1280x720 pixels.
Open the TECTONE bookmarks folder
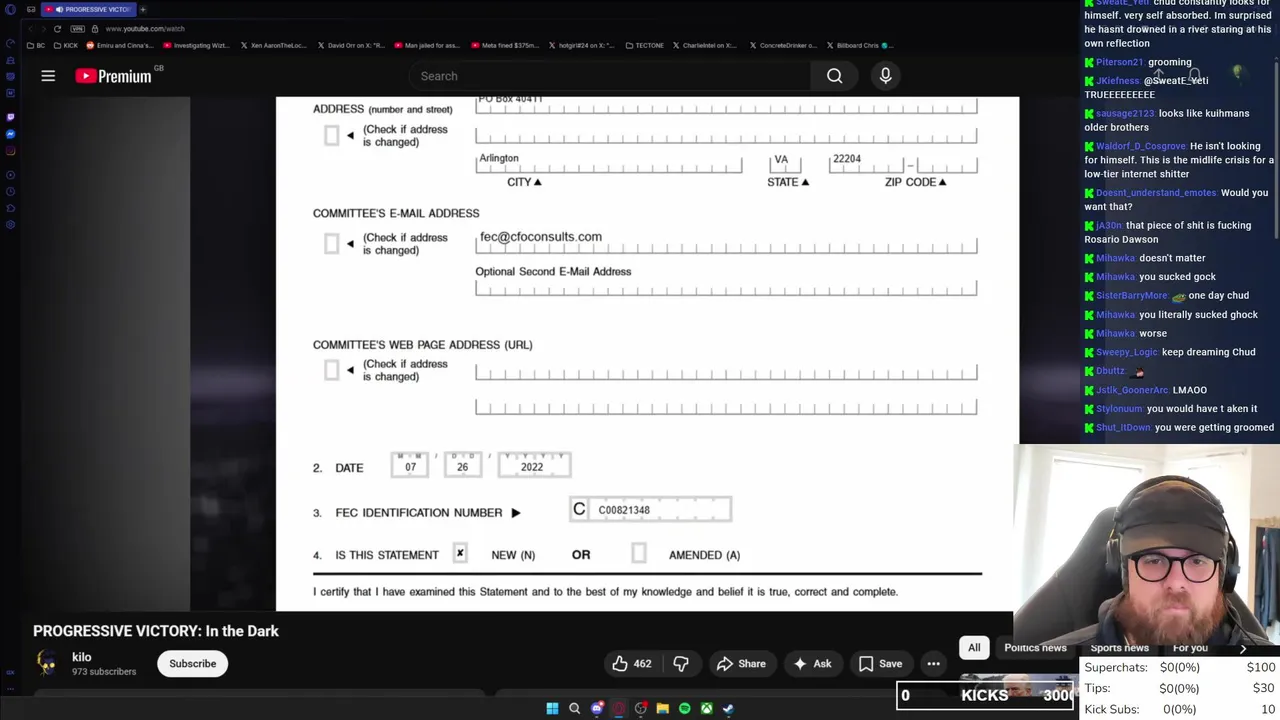point(644,45)
